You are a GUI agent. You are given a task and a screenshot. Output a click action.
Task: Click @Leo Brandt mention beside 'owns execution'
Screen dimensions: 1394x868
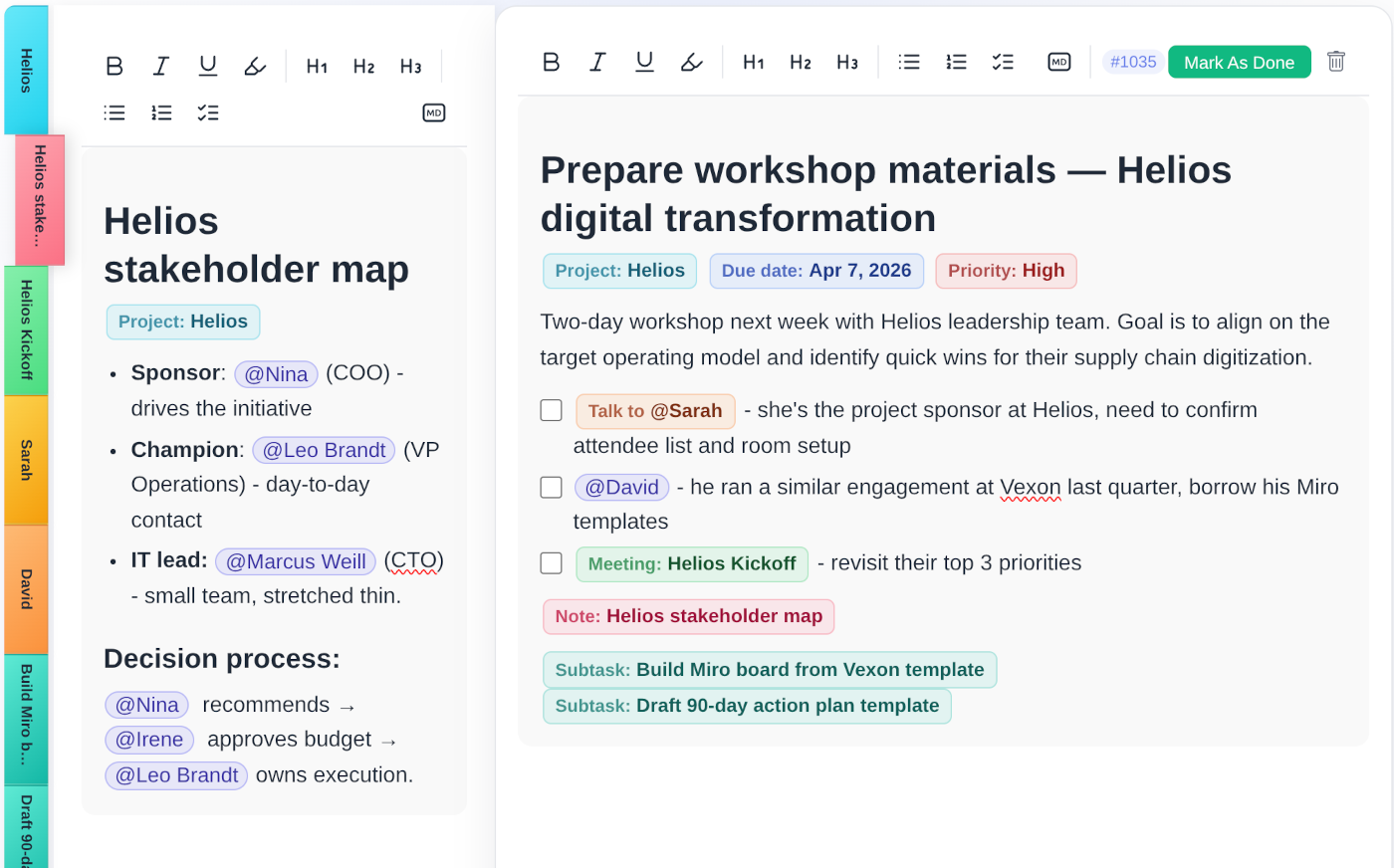[176, 775]
